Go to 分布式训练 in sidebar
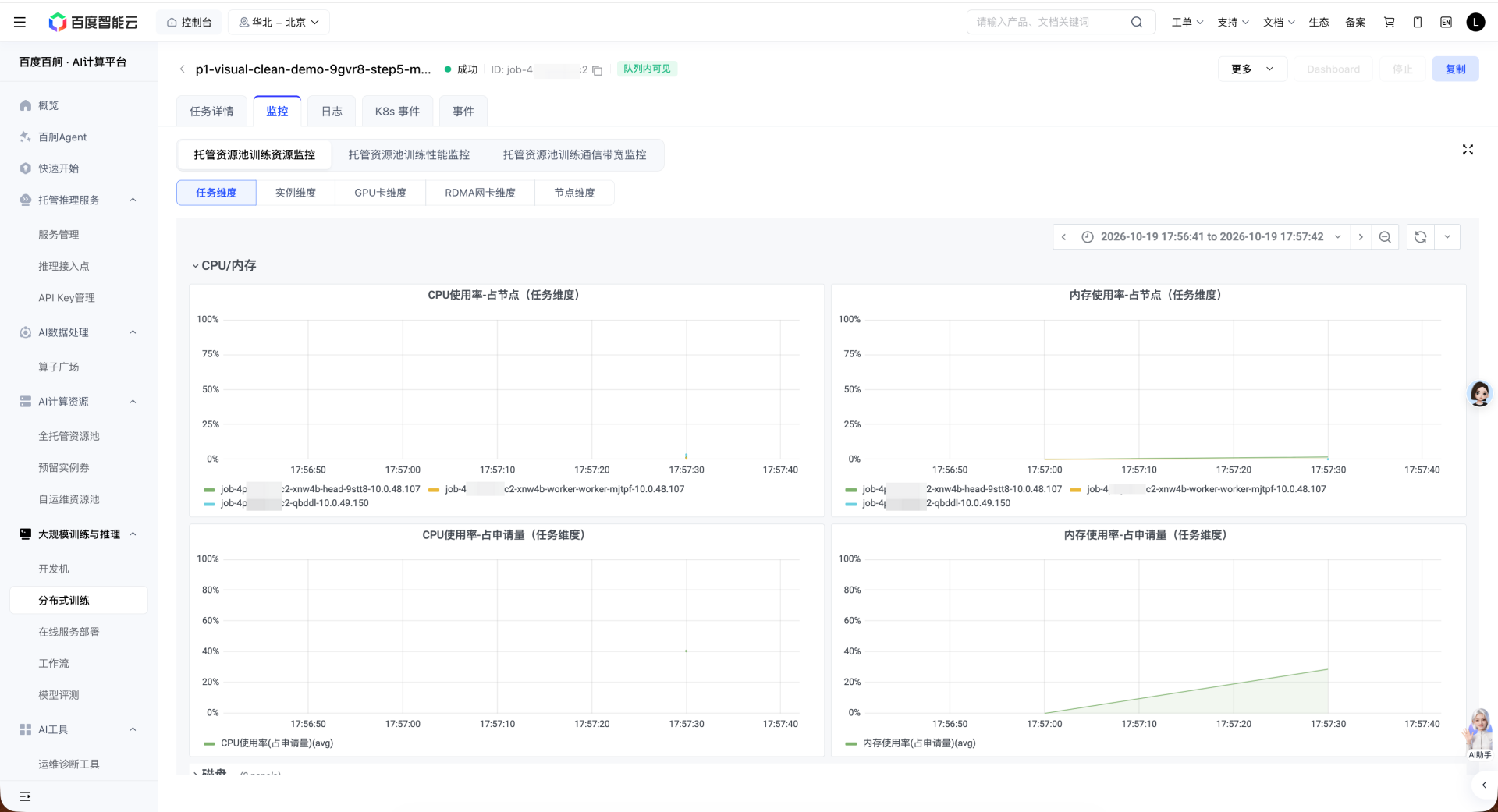This screenshot has width=1498, height=812. [x=79, y=601]
